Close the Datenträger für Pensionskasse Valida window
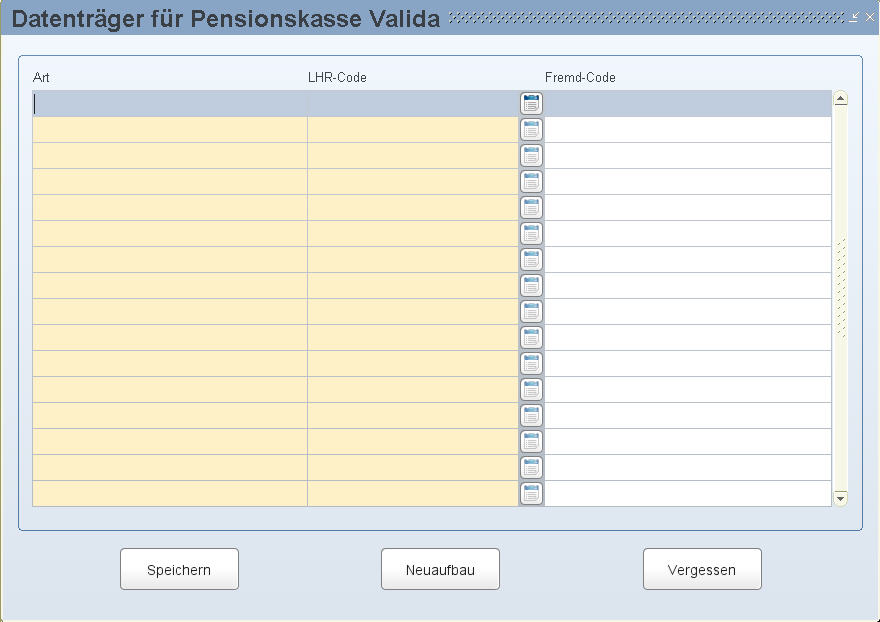Viewport: 880px width, 622px height. coord(870,17)
